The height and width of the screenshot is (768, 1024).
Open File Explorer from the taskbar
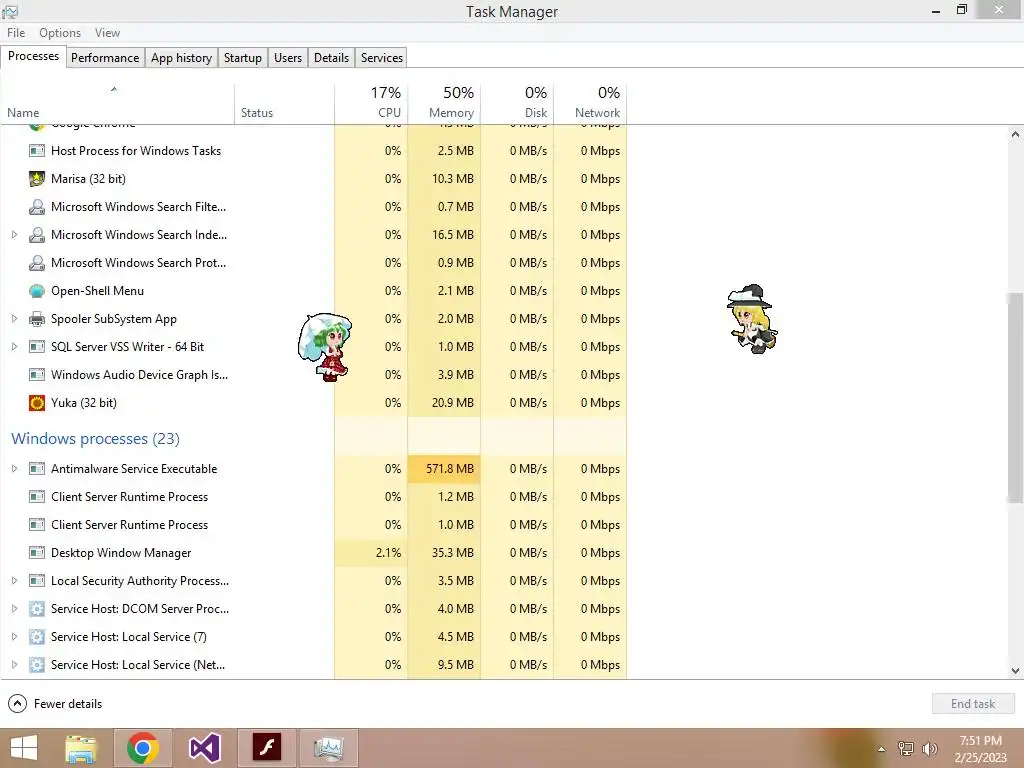pos(82,748)
